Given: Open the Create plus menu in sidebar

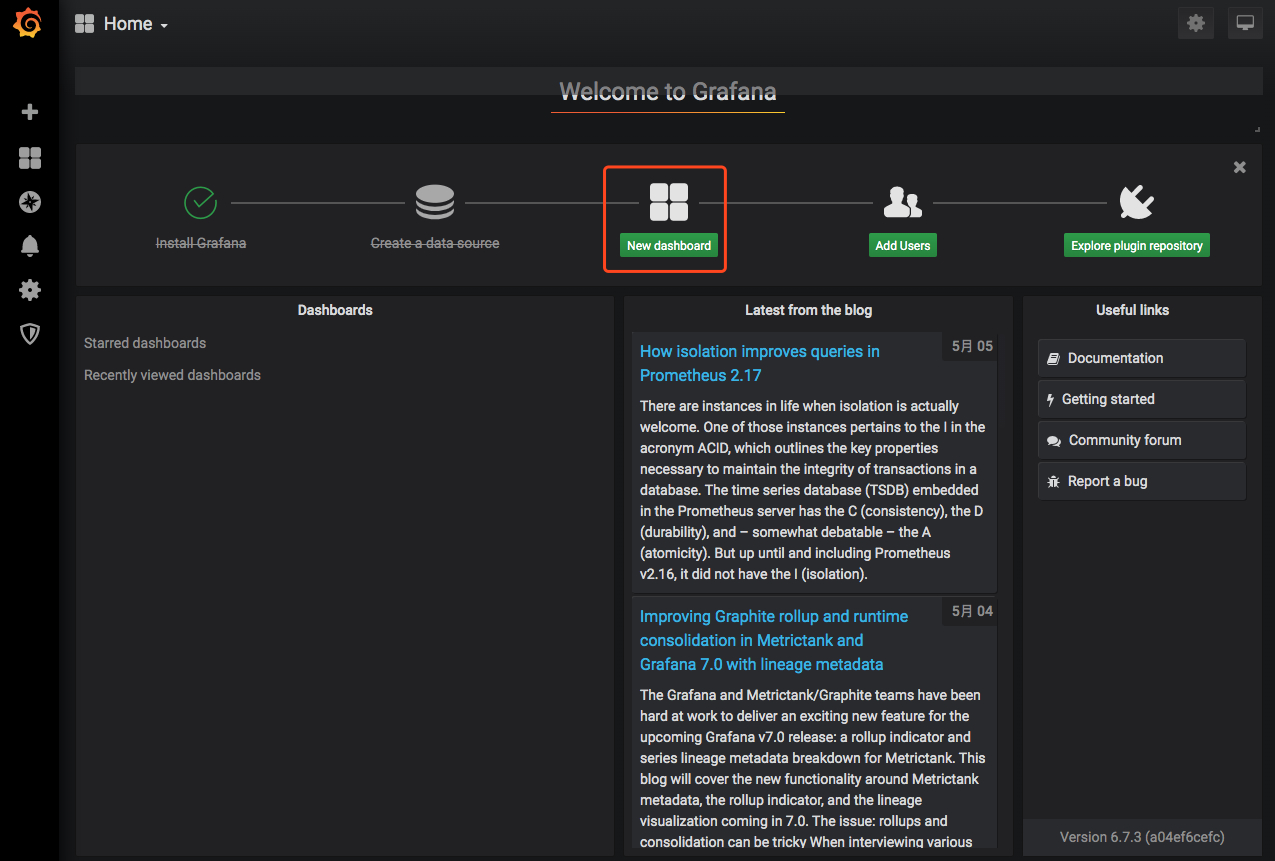Looking at the screenshot, I should [x=30, y=112].
